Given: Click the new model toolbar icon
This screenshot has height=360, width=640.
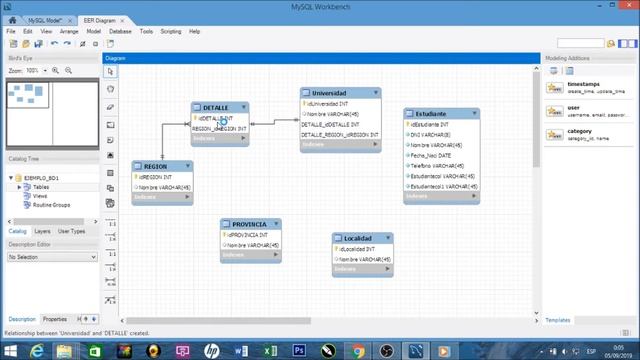Looking at the screenshot, I should (x=13, y=44).
